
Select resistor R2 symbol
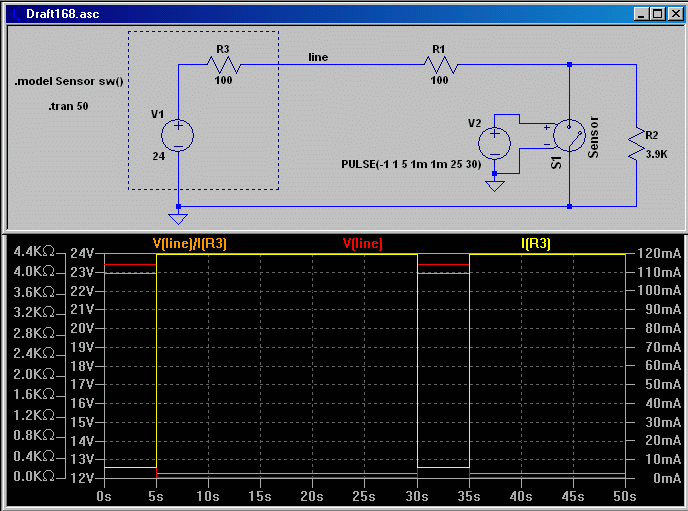click(x=637, y=144)
